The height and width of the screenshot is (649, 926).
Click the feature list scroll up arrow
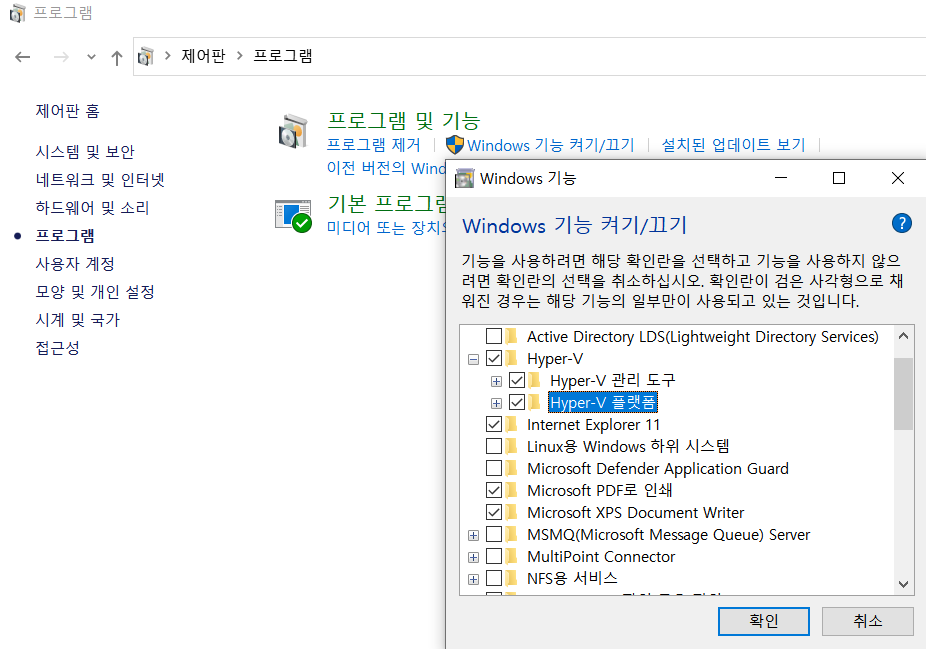903,336
